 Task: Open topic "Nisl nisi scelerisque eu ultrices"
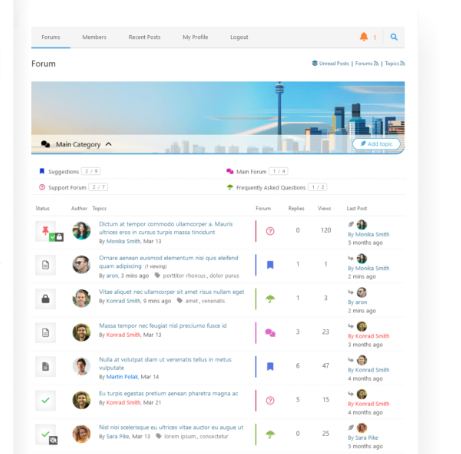[171, 427]
